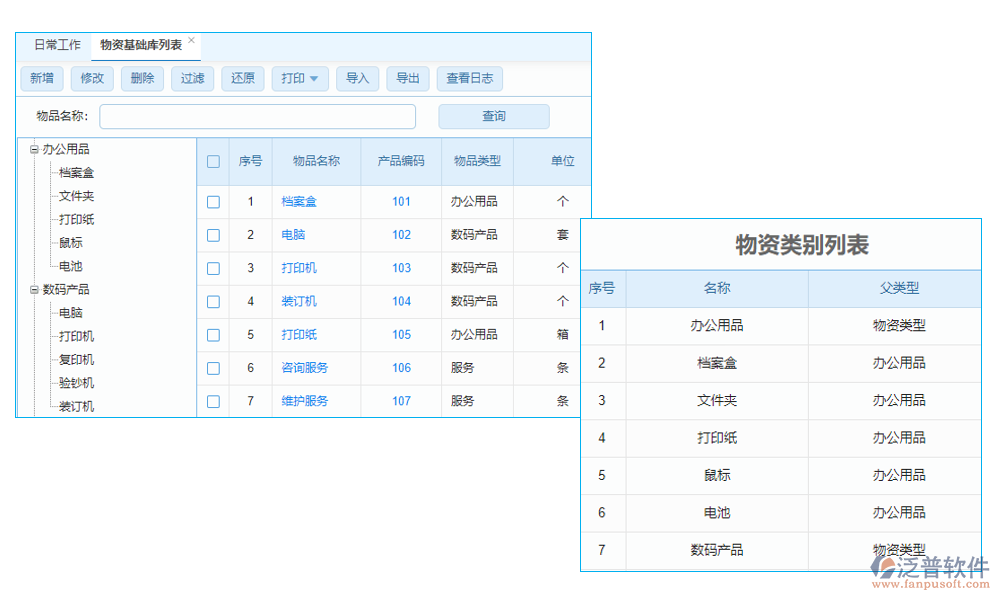Image resolution: width=1000 pixels, height=600 pixels.
Task: Toggle the select-all checkbox in table header
Action: pyautogui.click(x=213, y=161)
